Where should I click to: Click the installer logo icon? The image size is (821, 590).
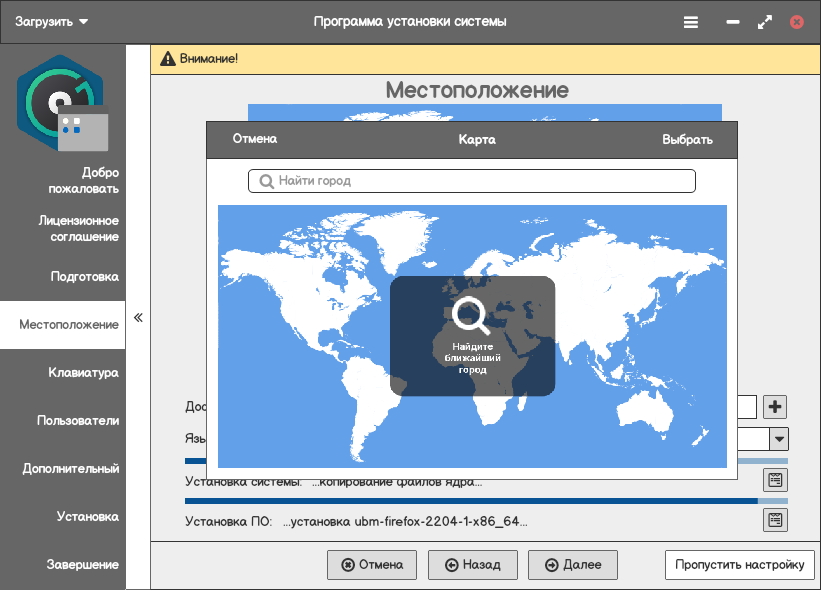click(62, 103)
